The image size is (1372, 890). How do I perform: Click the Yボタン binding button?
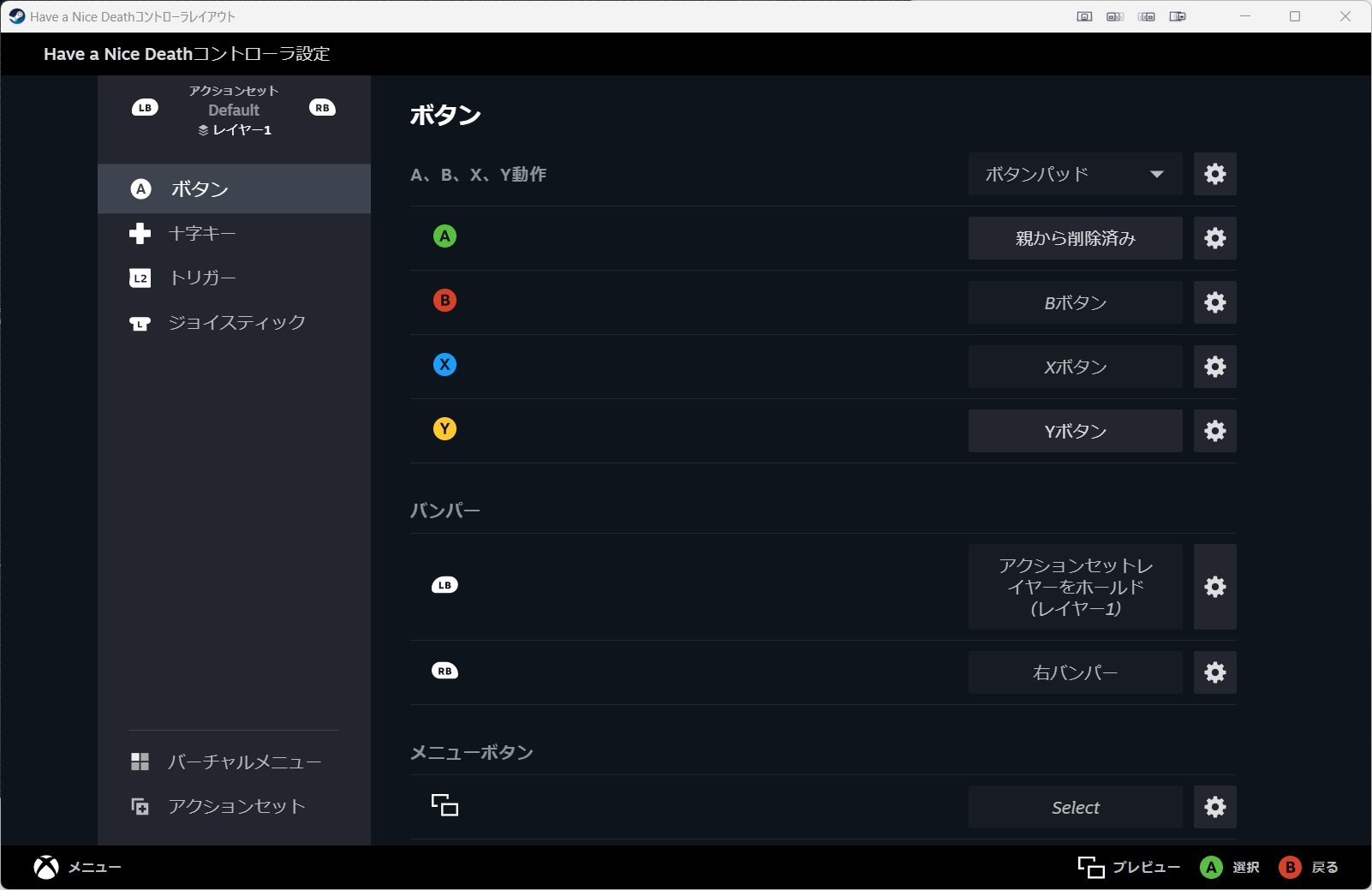coord(1076,431)
